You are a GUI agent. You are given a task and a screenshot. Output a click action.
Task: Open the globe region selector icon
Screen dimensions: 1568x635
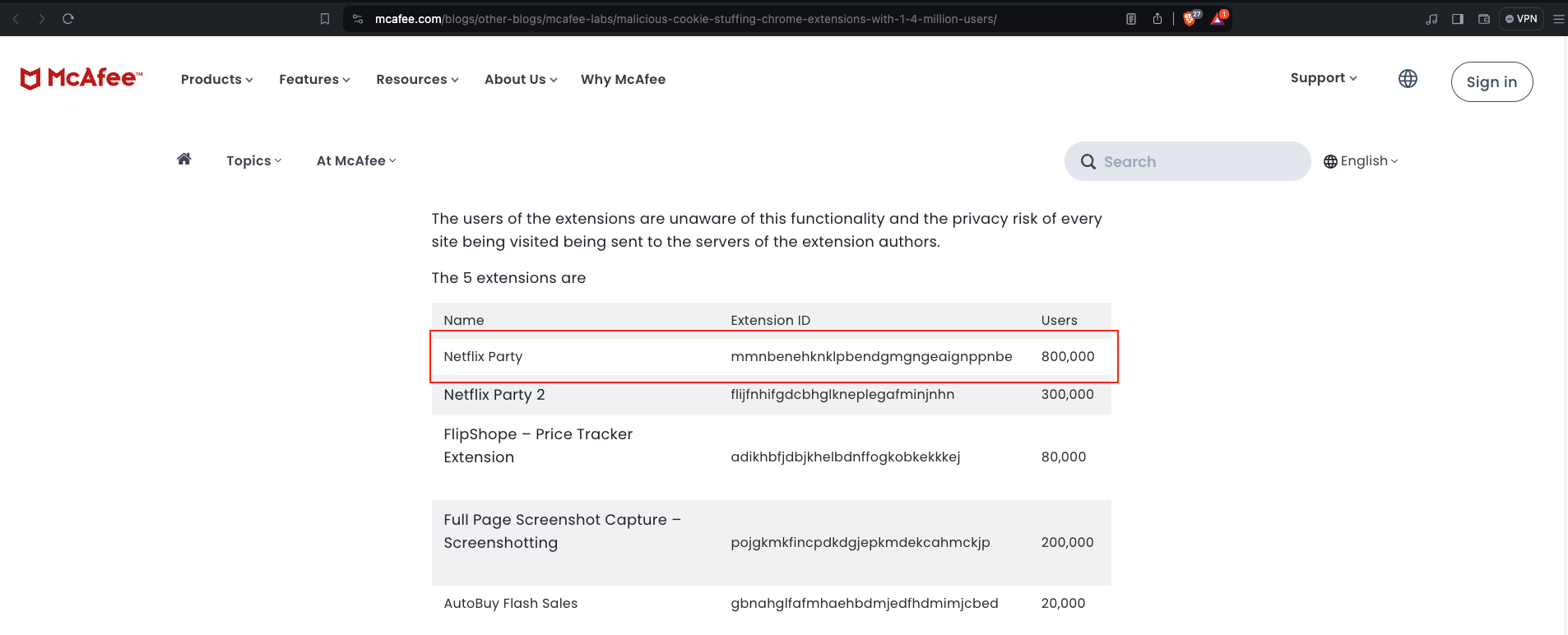pyautogui.click(x=1408, y=79)
